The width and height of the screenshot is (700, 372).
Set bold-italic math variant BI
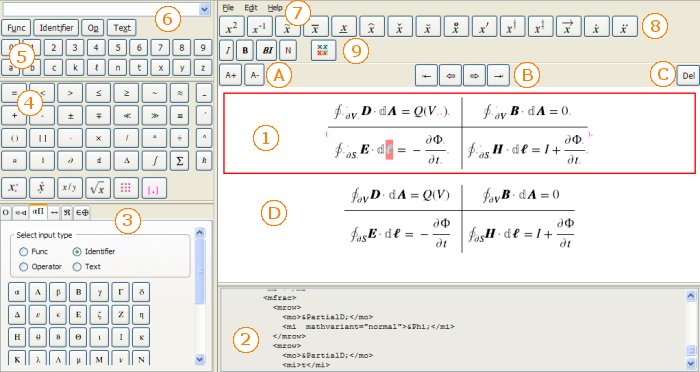tap(267, 51)
